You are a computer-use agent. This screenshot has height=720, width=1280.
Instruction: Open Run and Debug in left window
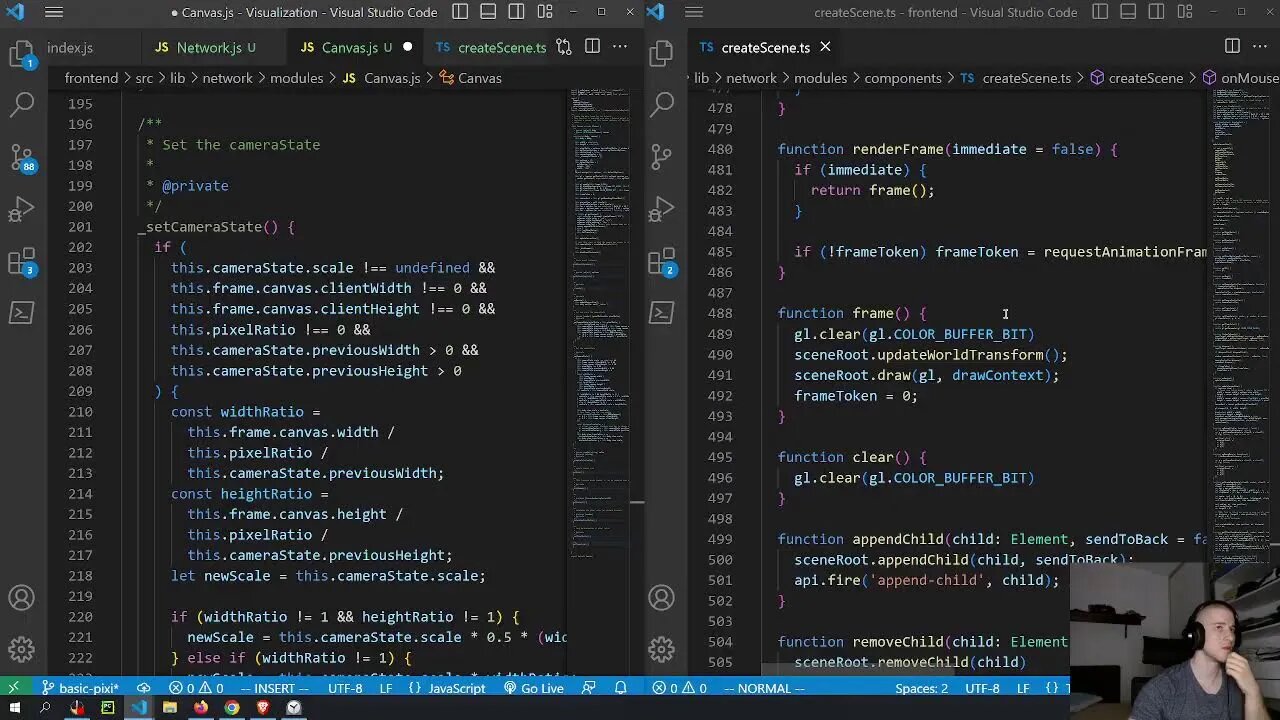tap(22, 211)
